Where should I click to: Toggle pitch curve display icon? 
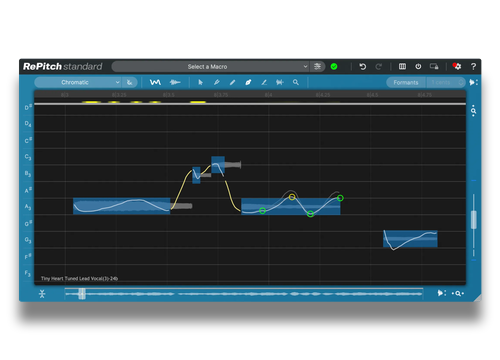[155, 82]
